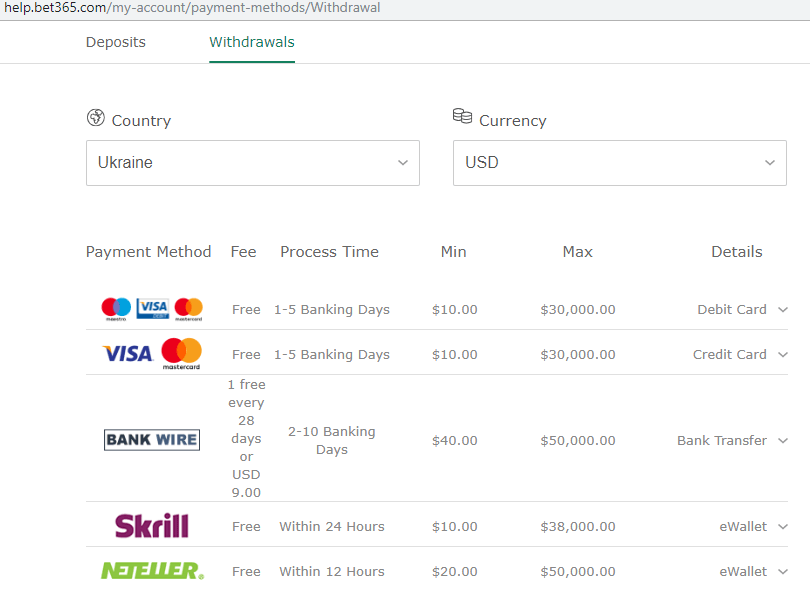
Task: Click the globe icon beside Country
Action: 96,118
